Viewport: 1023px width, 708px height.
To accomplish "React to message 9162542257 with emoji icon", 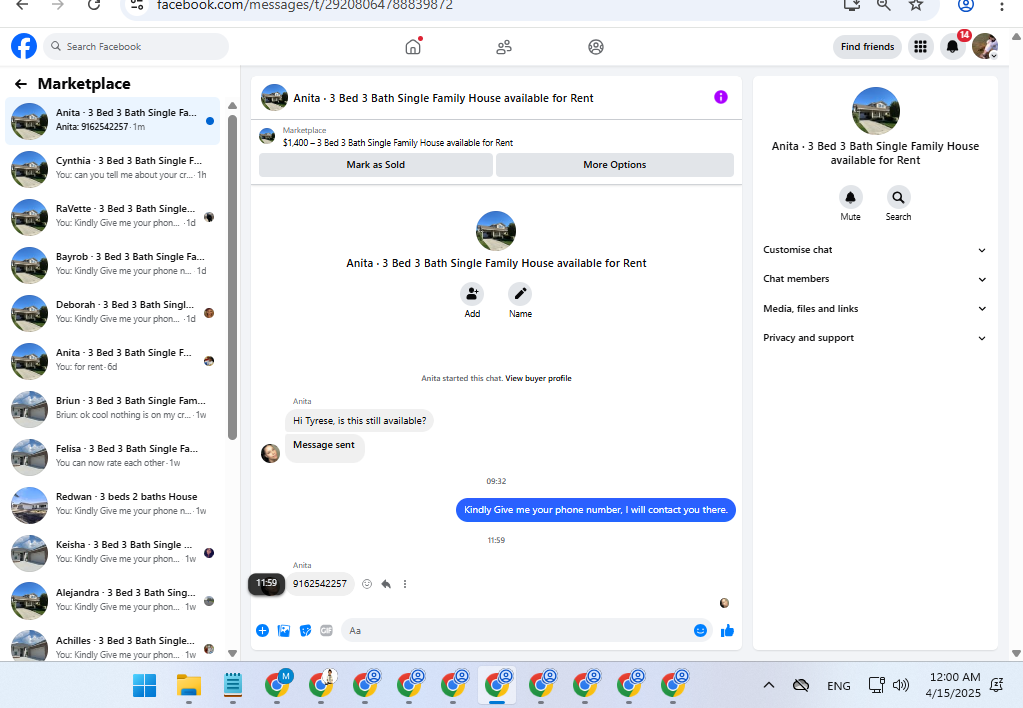I will click(x=367, y=584).
